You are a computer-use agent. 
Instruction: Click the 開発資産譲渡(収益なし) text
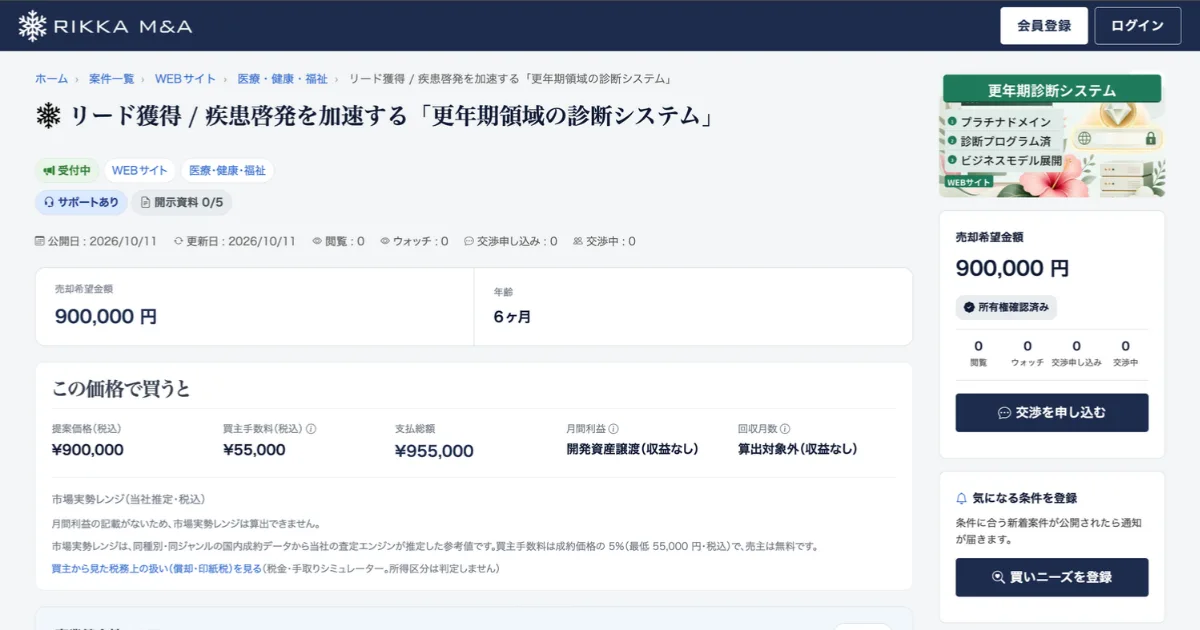(x=632, y=450)
